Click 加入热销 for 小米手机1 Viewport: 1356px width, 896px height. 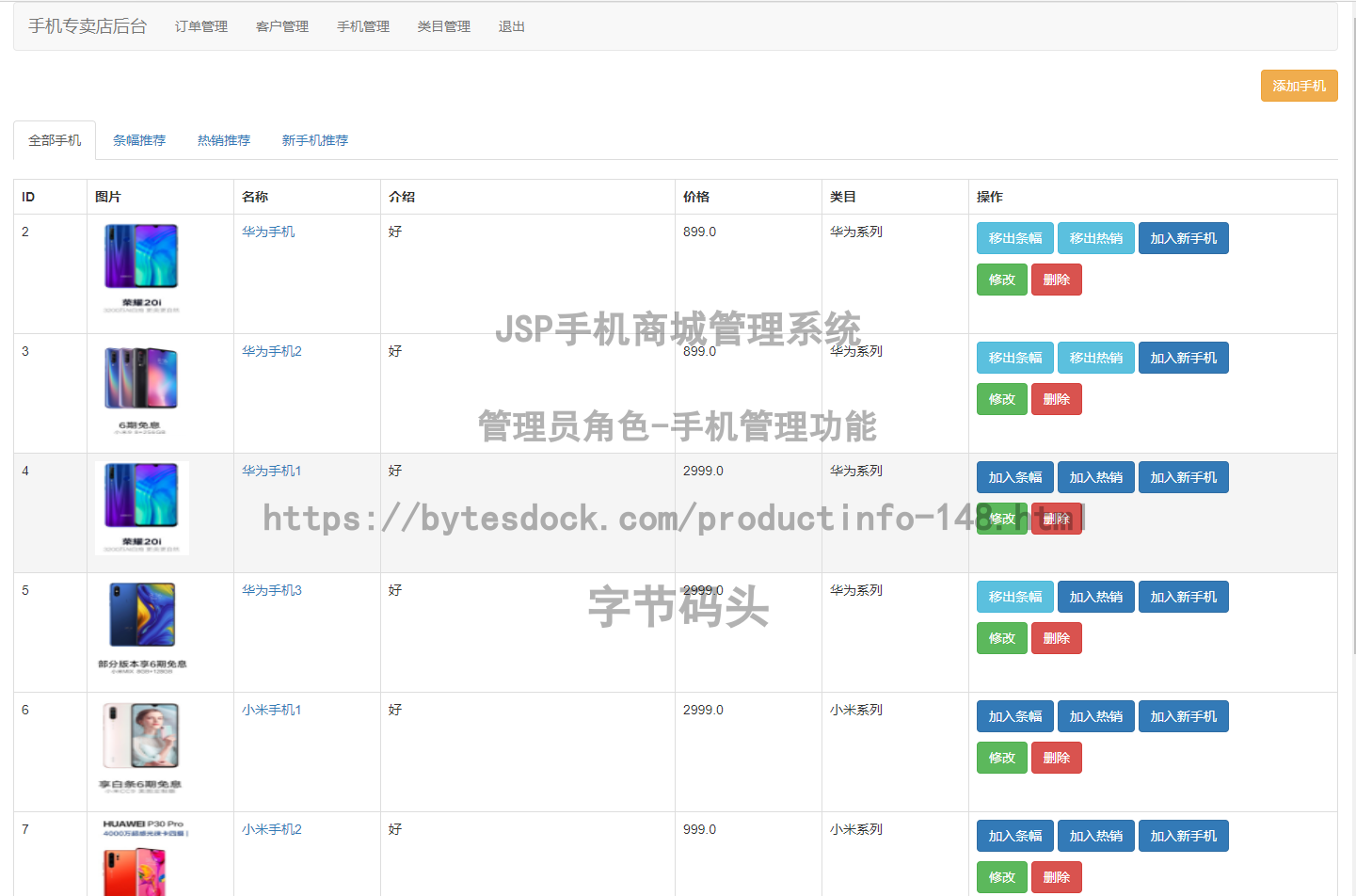(1096, 716)
